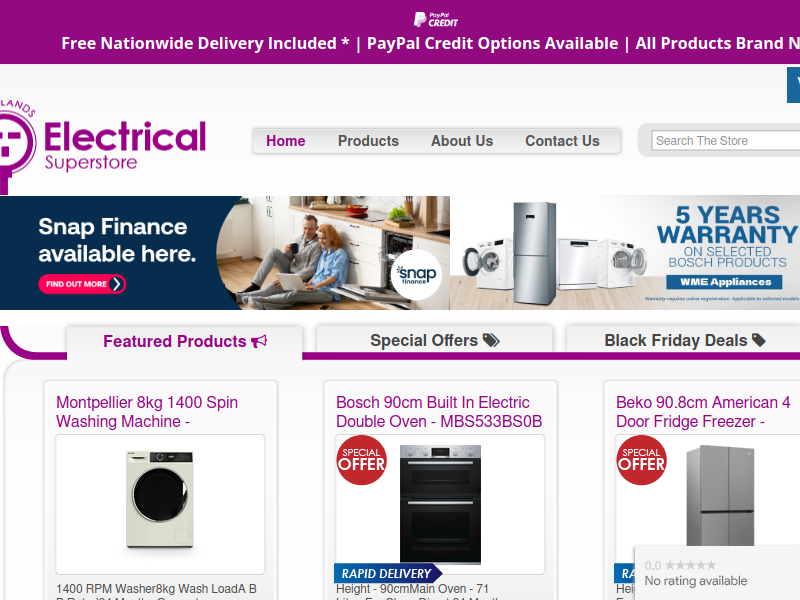Click the Find Out More button

point(82,284)
